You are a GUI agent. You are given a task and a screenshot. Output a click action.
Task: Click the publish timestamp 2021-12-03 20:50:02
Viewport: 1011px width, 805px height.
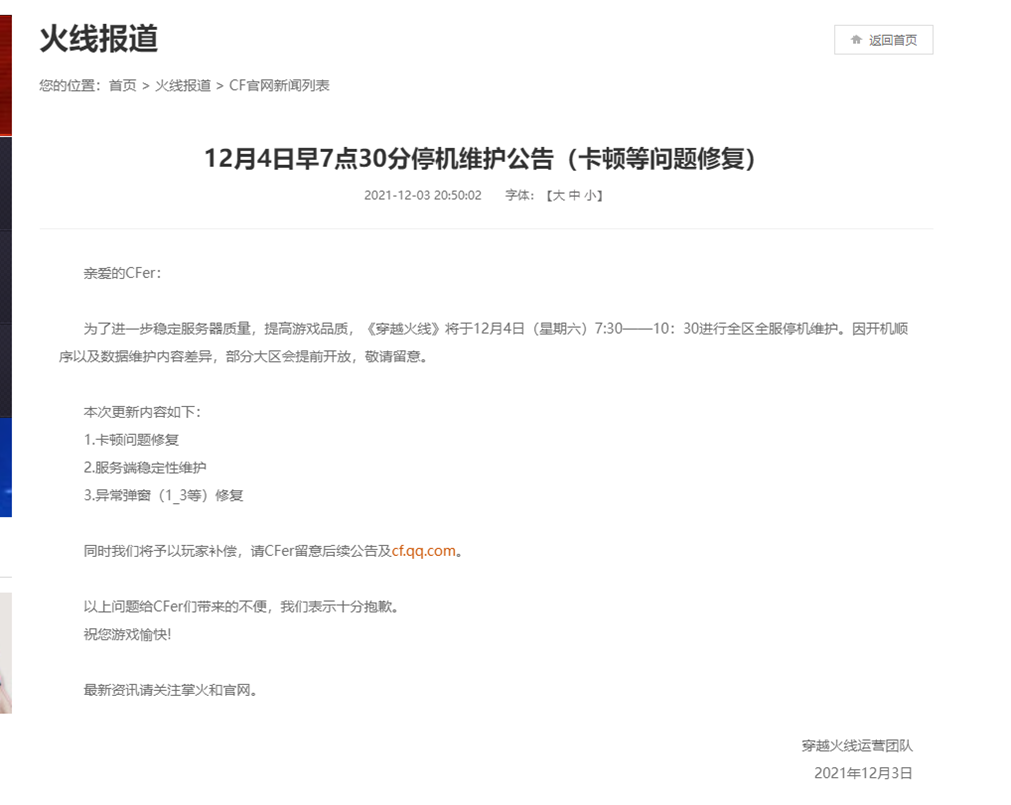click(x=423, y=196)
